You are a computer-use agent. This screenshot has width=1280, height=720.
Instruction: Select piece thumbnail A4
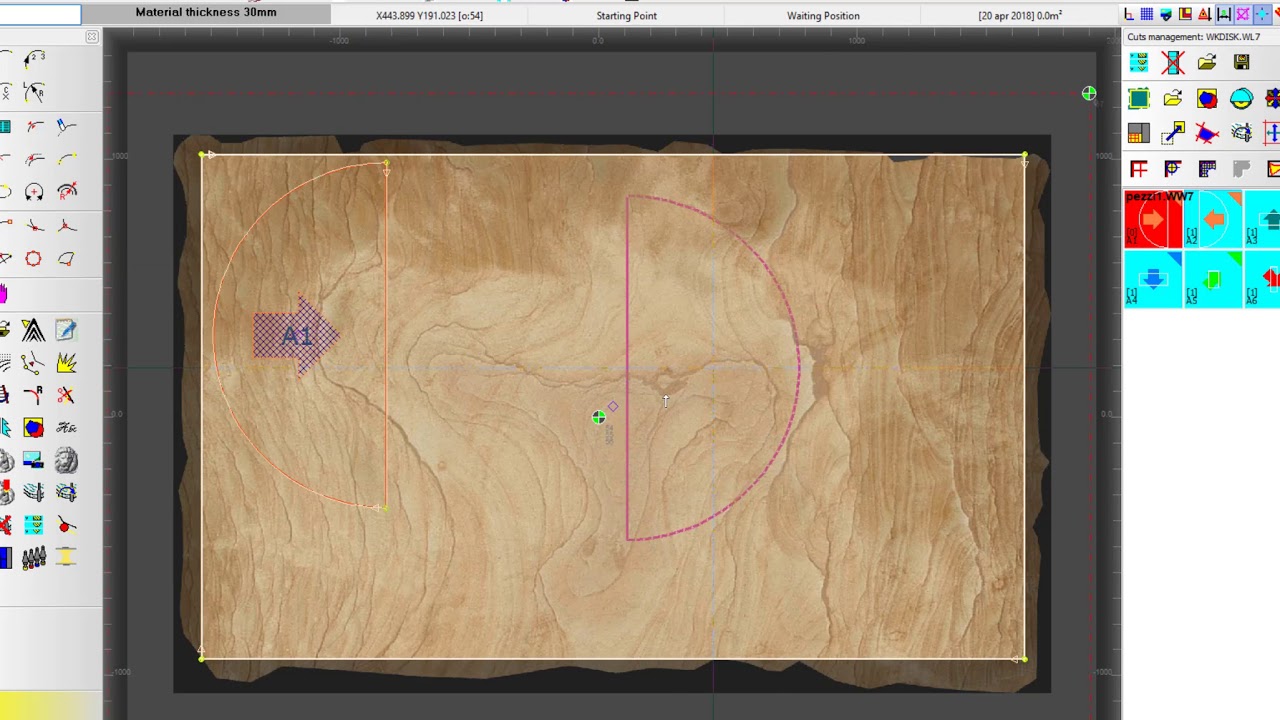tap(1153, 279)
